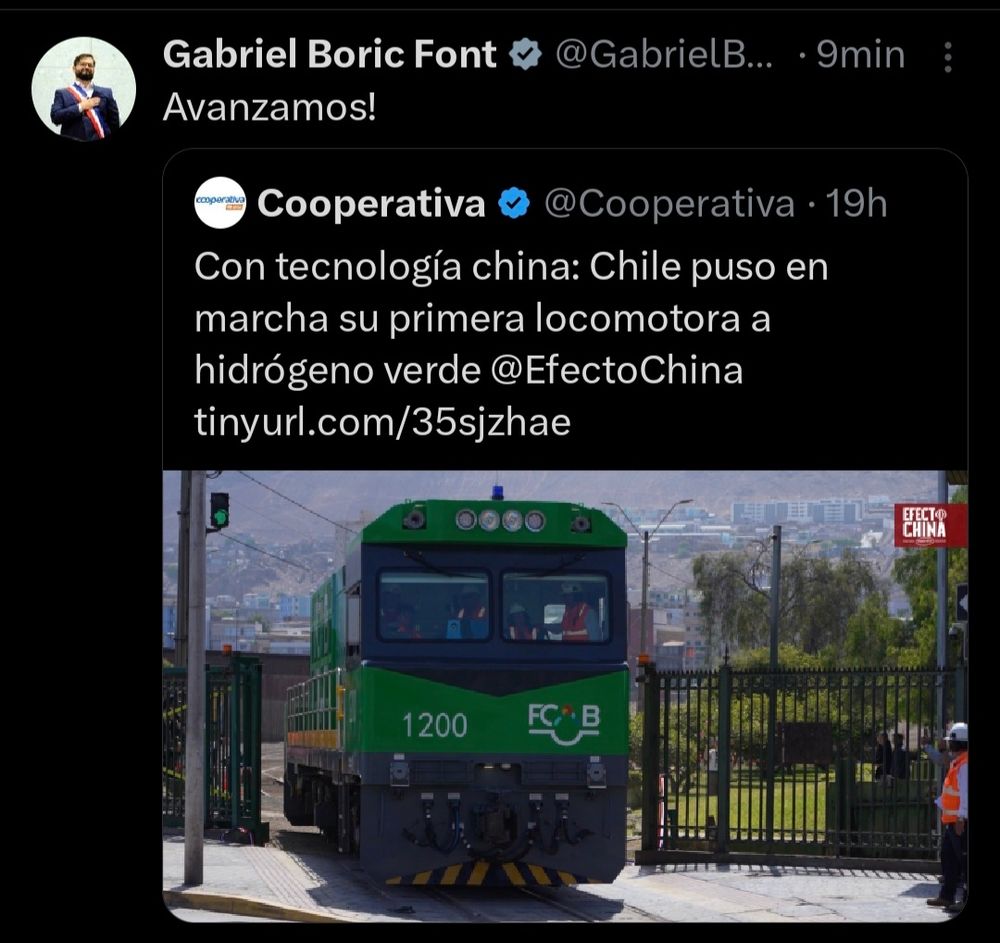Click Cooperativa's blue verified badge
The width and height of the screenshot is (1000, 943).
(x=514, y=203)
